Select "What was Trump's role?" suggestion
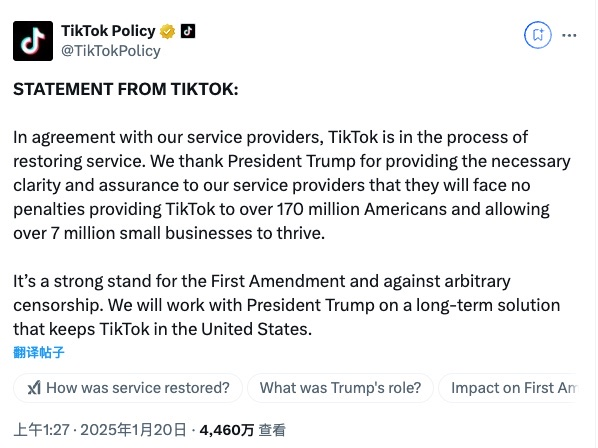 point(340,388)
